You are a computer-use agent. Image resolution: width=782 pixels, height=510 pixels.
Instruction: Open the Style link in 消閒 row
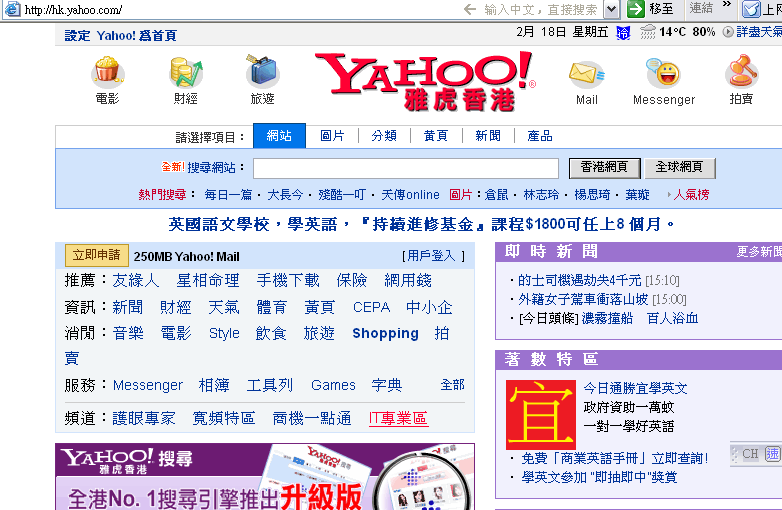click(x=224, y=333)
